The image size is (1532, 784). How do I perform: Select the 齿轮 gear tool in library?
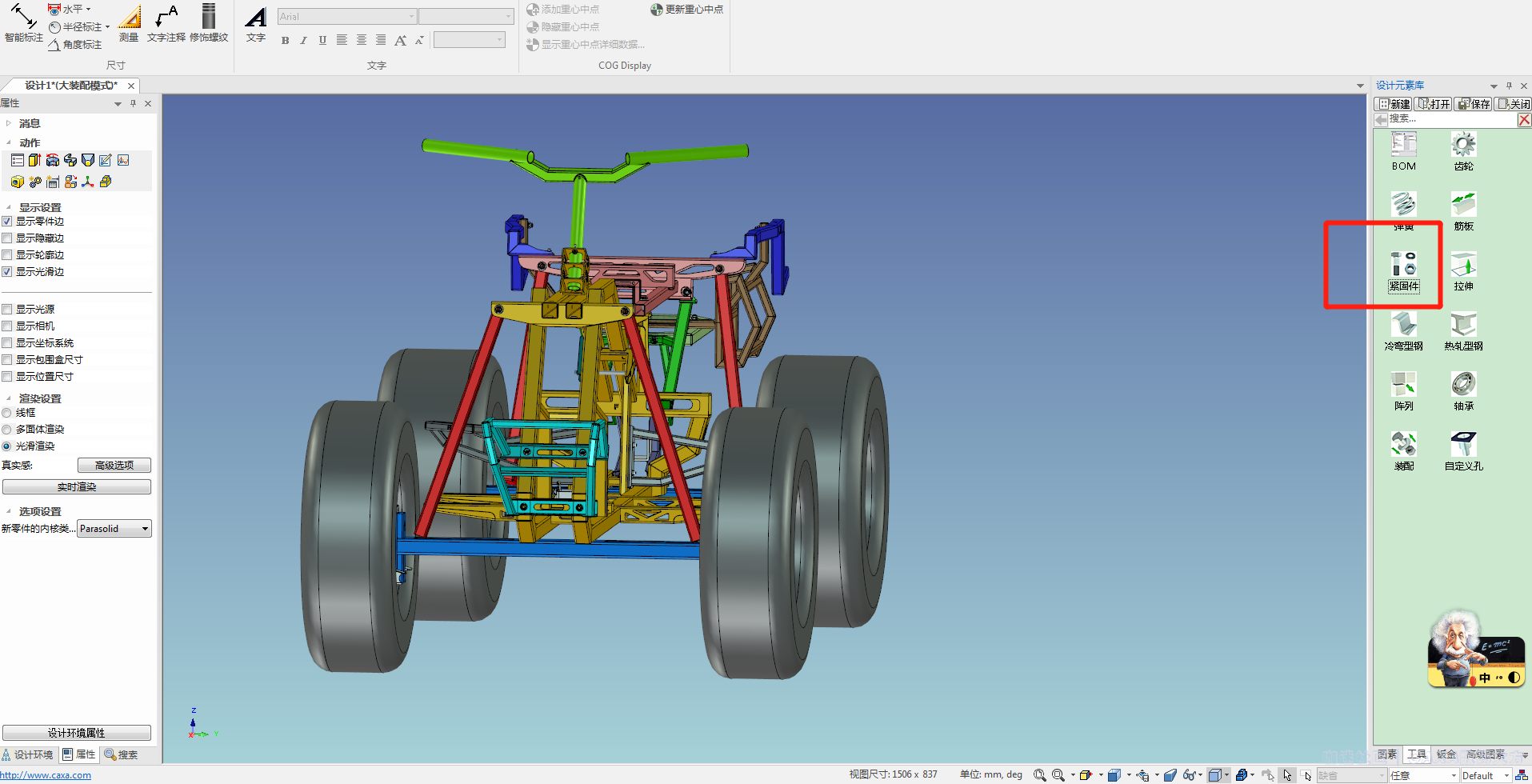pyautogui.click(x=1464, y=151)
